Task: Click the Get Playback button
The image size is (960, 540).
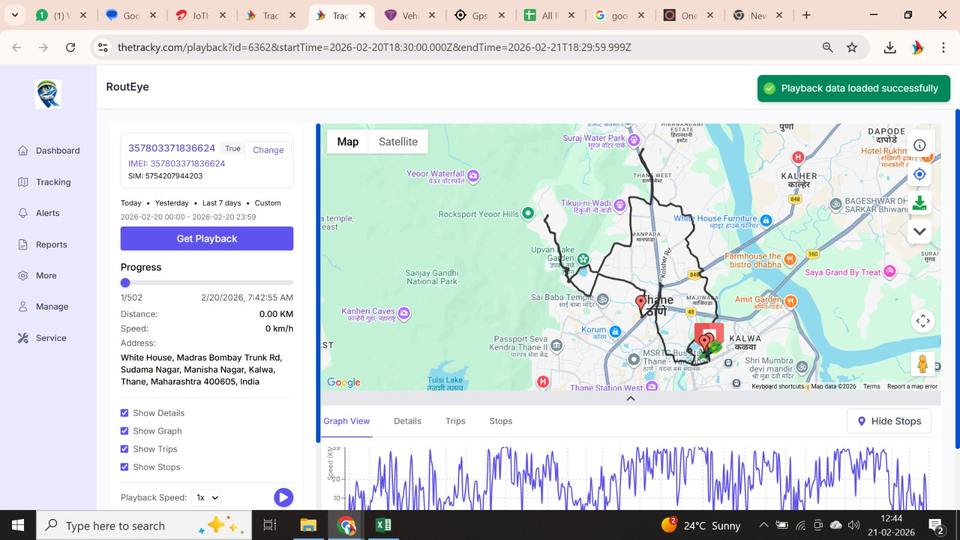Action: click(207, 238)
